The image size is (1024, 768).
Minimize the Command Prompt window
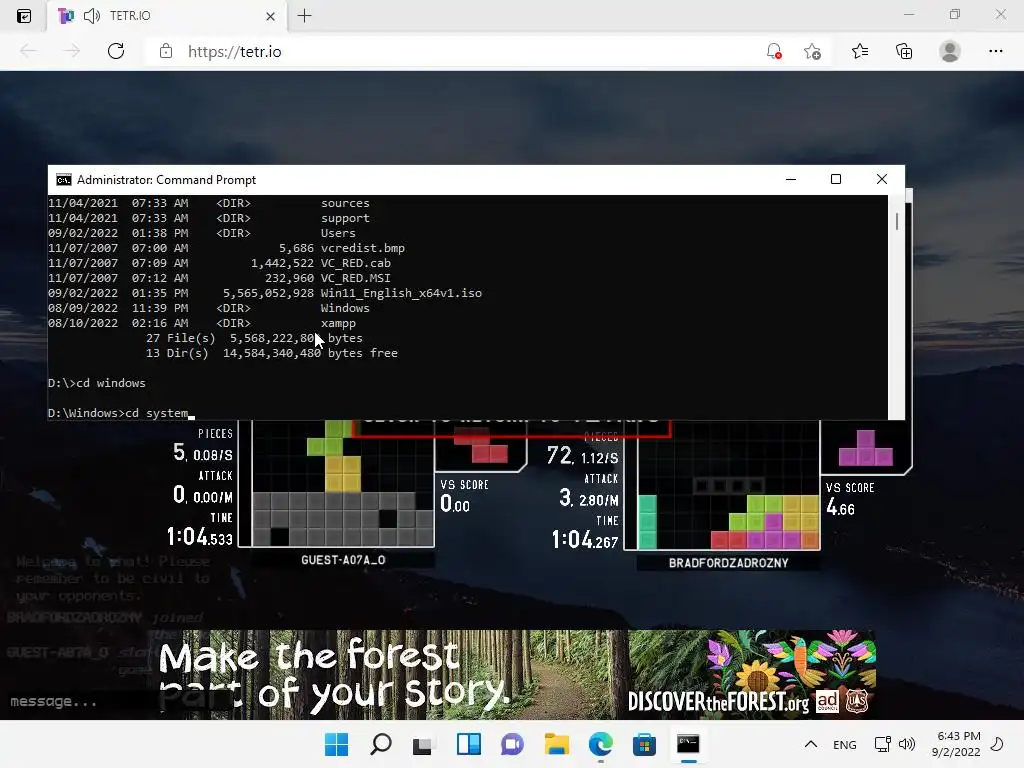791,179
